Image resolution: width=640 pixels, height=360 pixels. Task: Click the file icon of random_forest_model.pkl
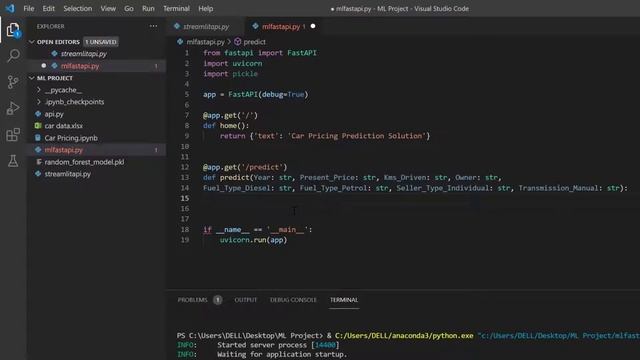(39, 162)
